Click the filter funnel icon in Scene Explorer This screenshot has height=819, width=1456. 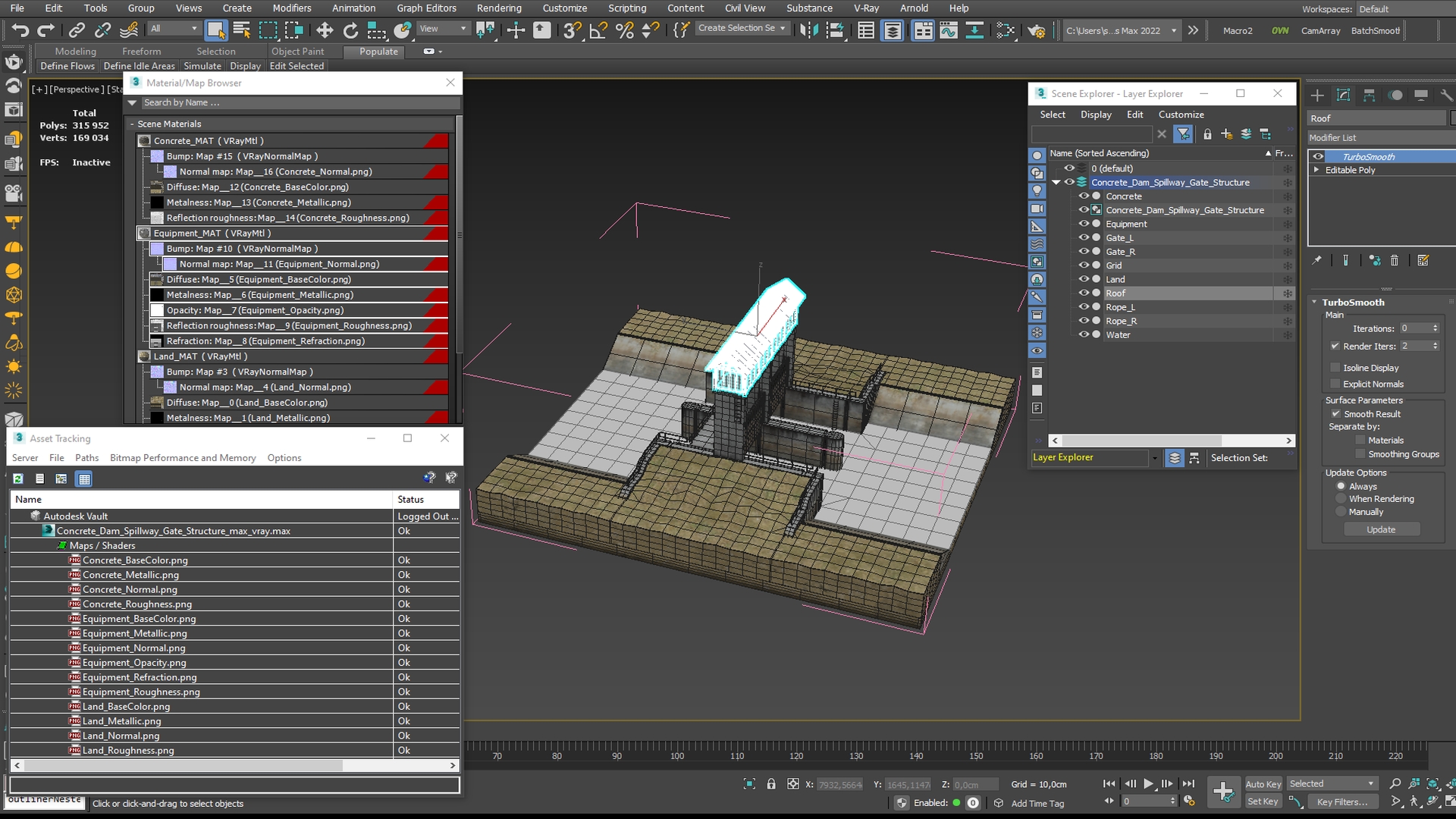pos(1183,134)
